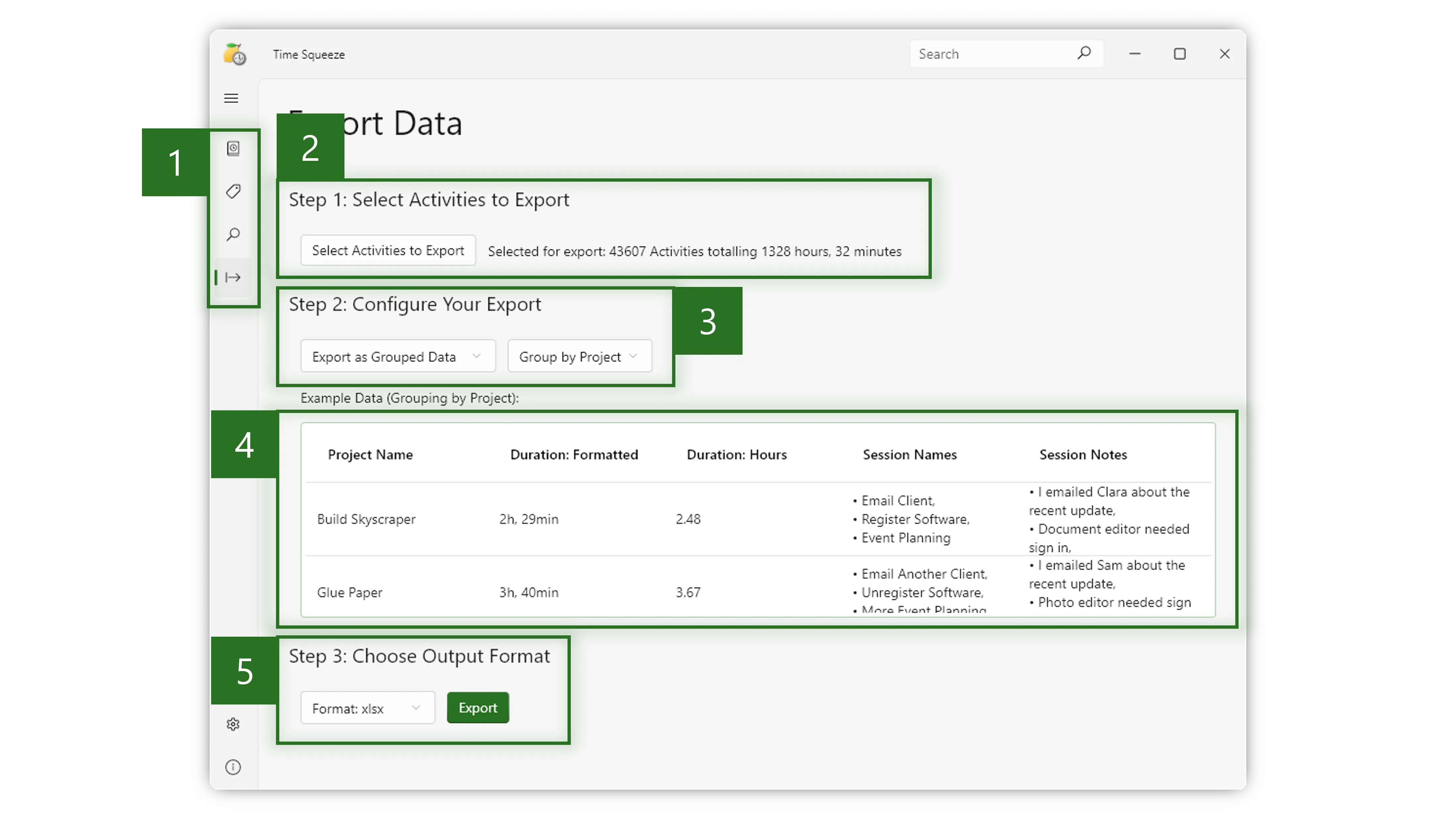Expand the Group by Project dropdown
Screen dimensions: 1456x819
point(579,356)
